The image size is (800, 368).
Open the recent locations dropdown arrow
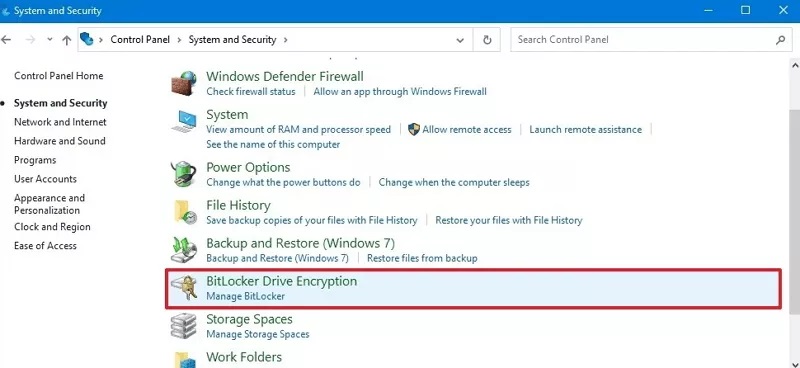coord(49,40)
